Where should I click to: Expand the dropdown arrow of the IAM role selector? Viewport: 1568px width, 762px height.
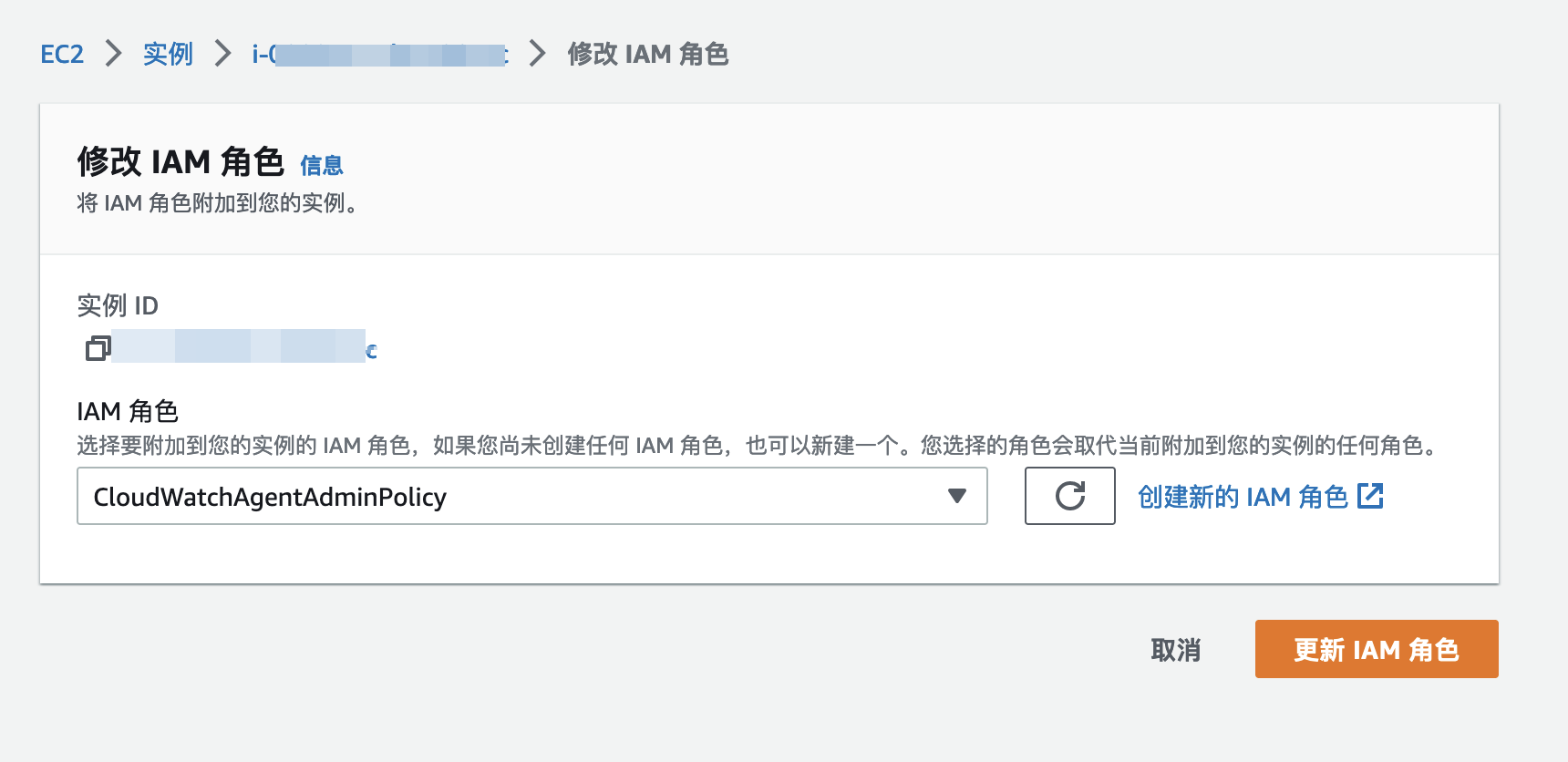(956, 496)
